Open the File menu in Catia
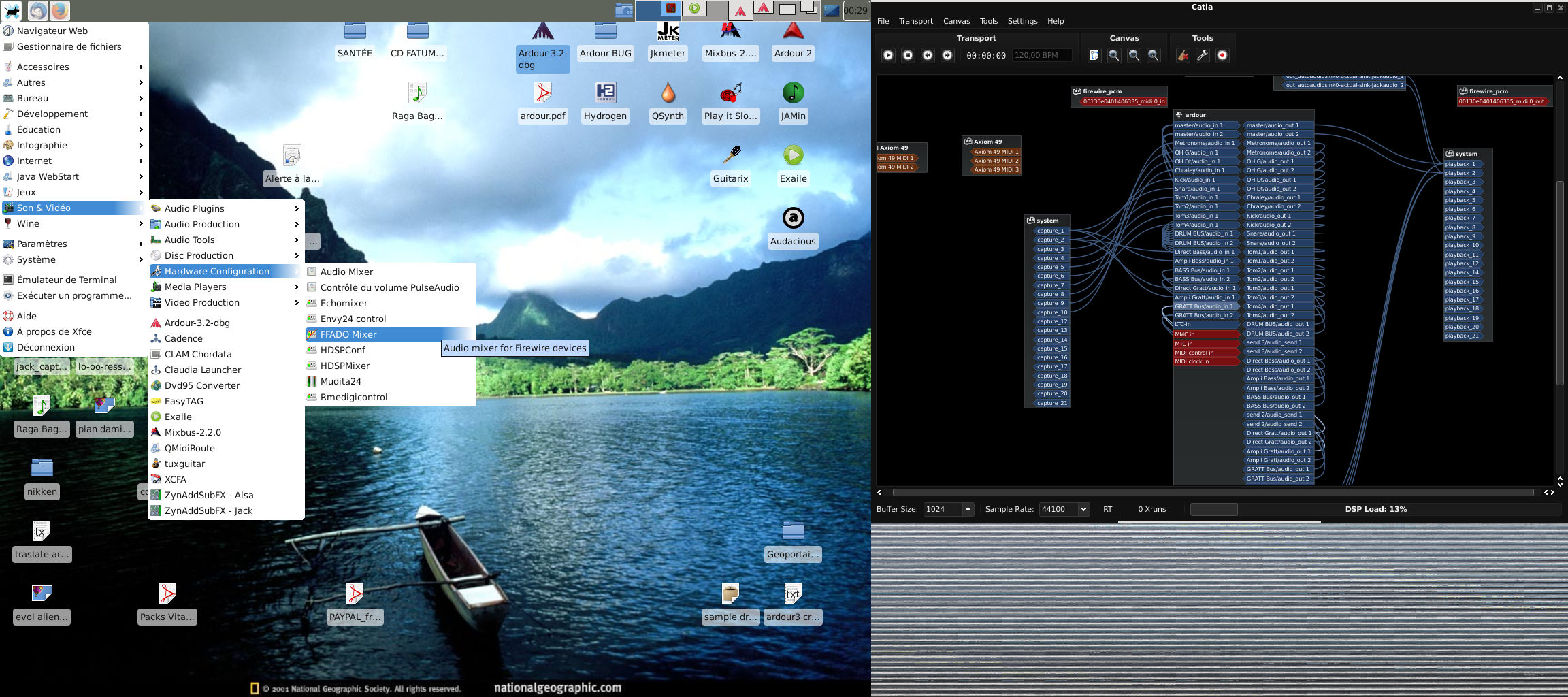 click(883, 21)
